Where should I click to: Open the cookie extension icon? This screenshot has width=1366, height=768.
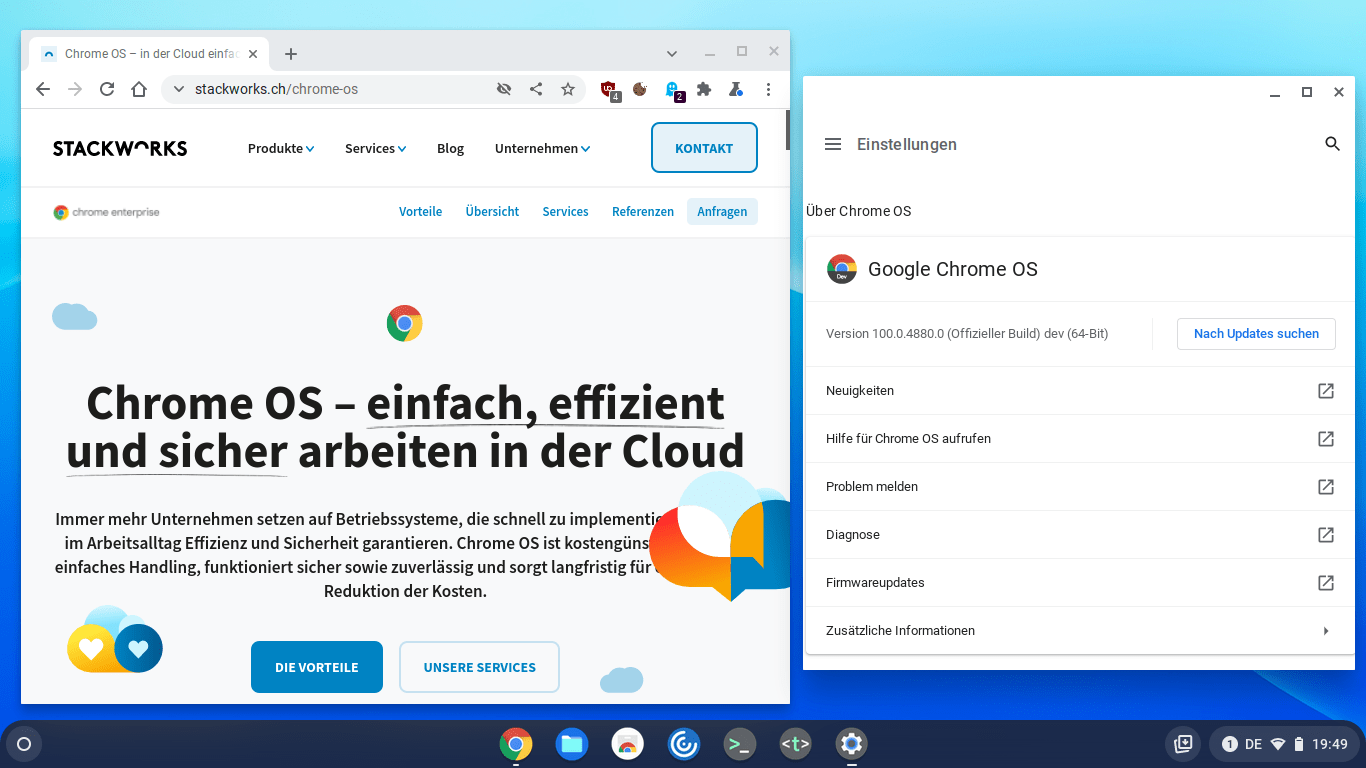(640, 89)
